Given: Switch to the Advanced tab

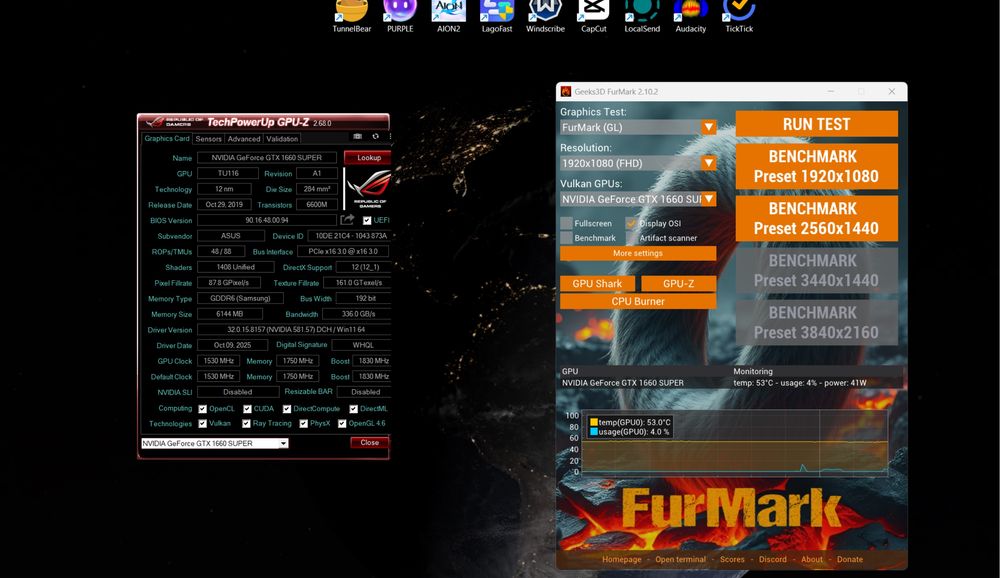Looking at the screenshot, I should click(x=244, y=138).
